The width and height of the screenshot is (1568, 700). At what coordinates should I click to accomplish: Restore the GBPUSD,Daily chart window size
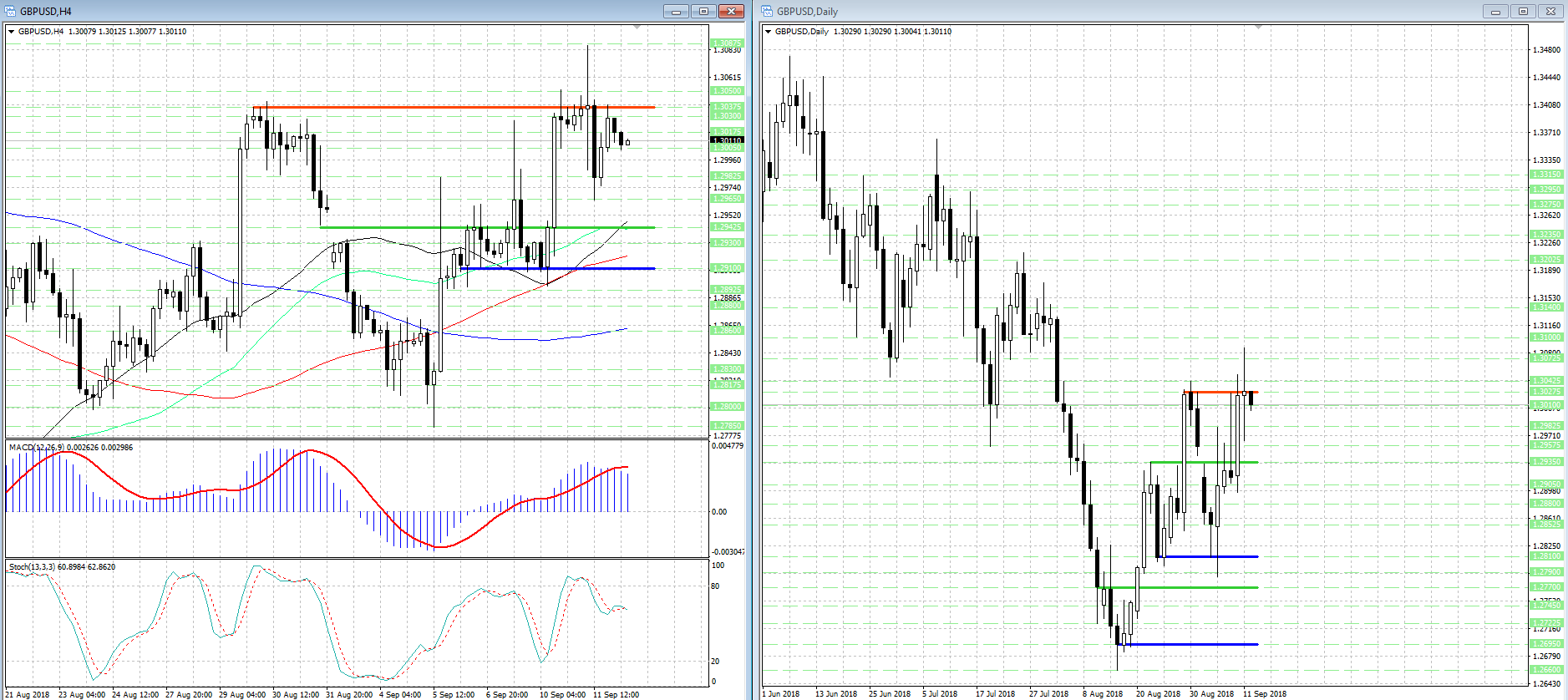(1523, 11)
